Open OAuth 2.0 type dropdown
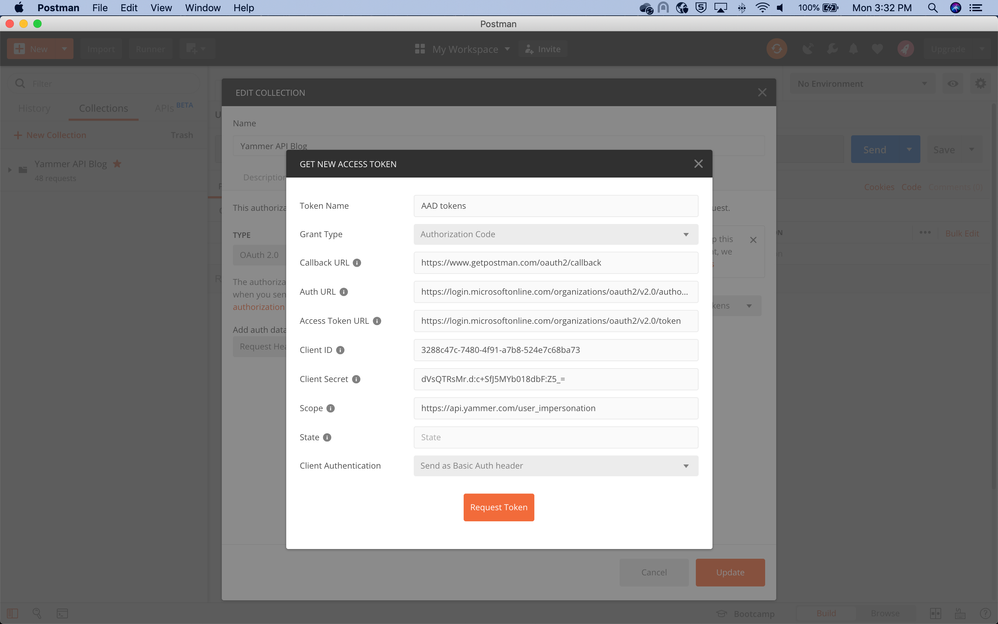 pyautogui.click(x=259, y=255)
